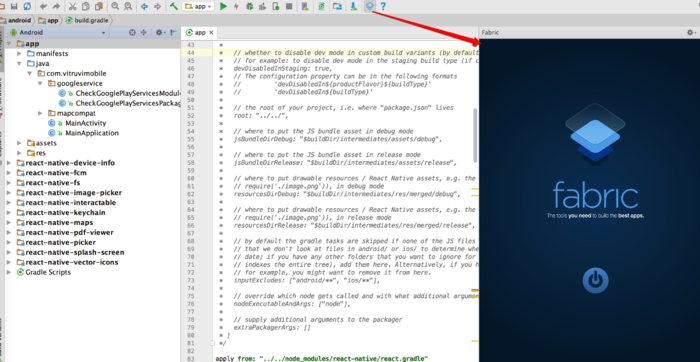Open SDK Manager download icon
Viewport: 700px width, 362px height.
354,6
